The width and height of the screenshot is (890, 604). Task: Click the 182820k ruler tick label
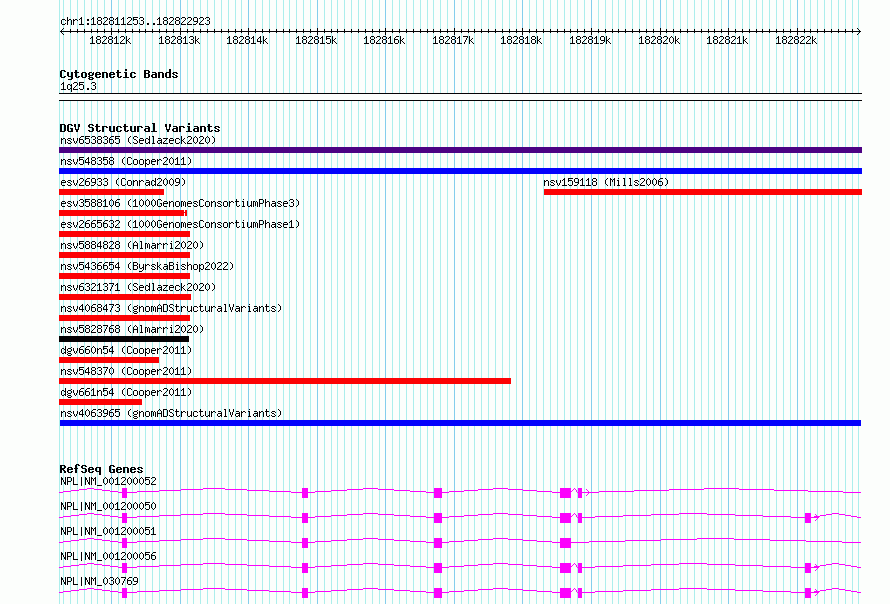coord(659,40)
